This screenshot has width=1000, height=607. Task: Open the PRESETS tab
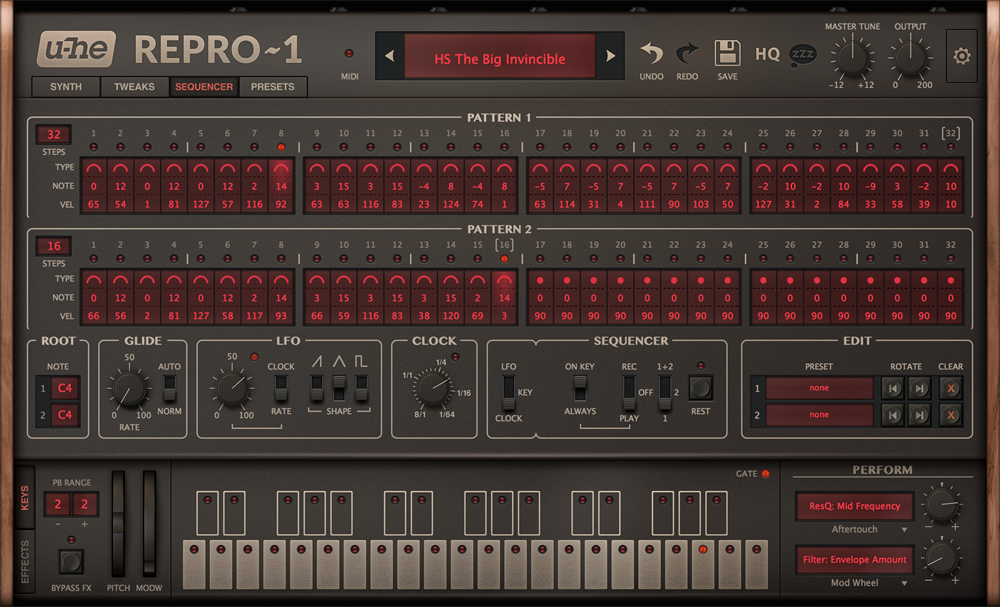click(273, 87)
